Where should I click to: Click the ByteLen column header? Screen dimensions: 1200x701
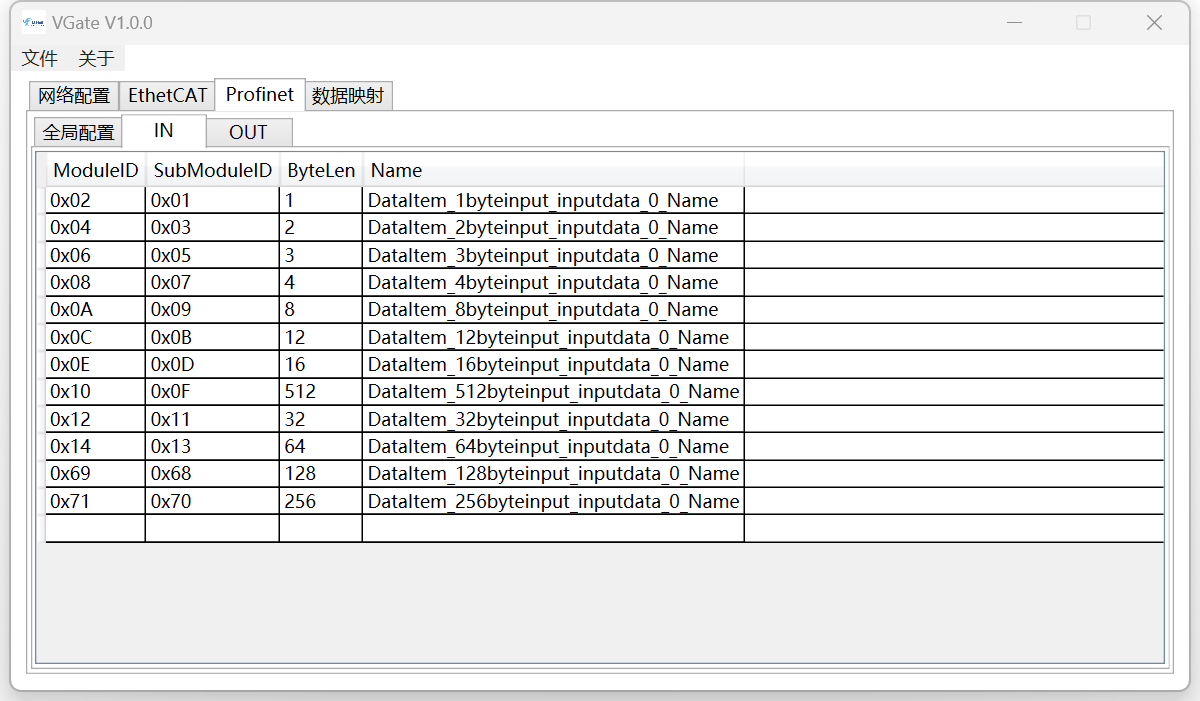tap(321, 170)
